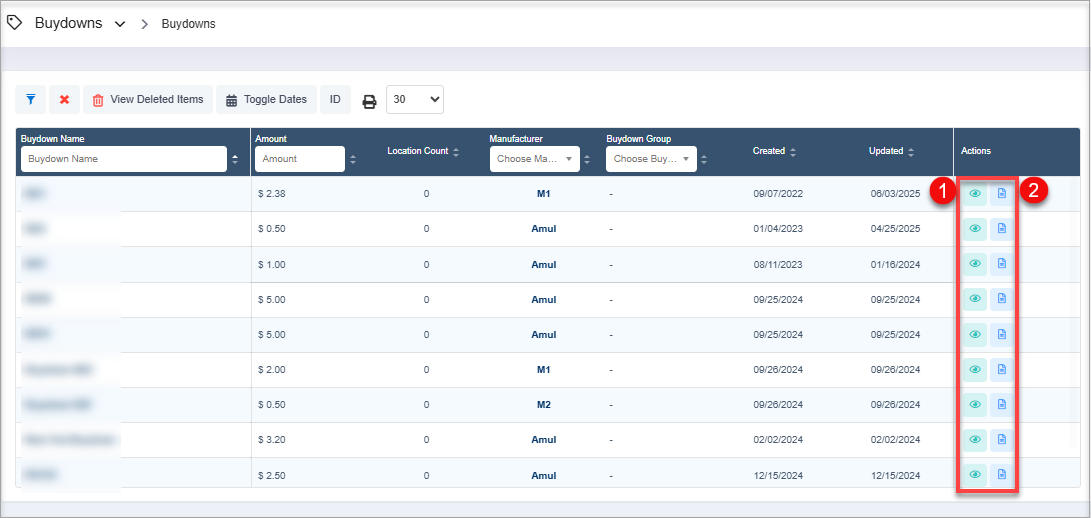1091x518 pixels.
Task: Toggle Dates button in toolbar
Action: 266,100
